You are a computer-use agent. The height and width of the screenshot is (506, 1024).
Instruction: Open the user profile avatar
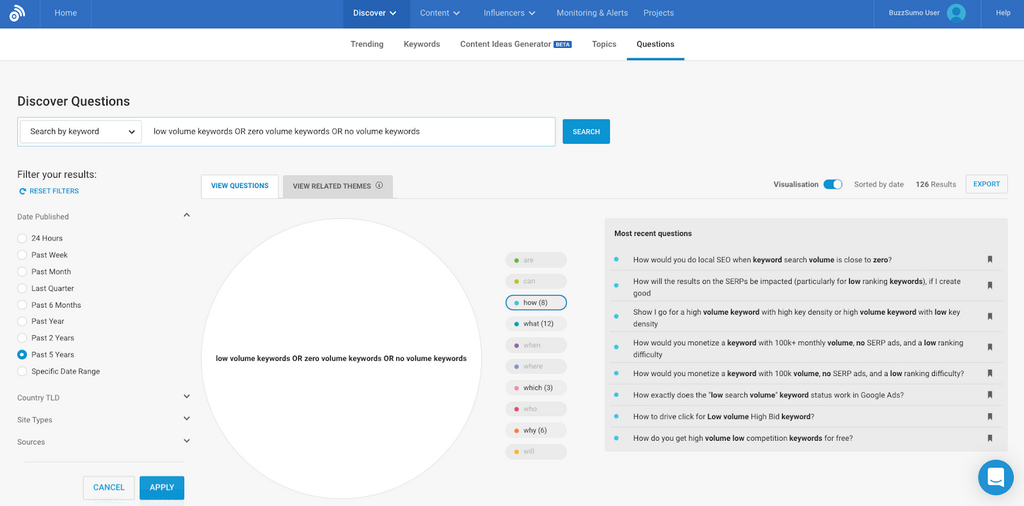[956, 13]
